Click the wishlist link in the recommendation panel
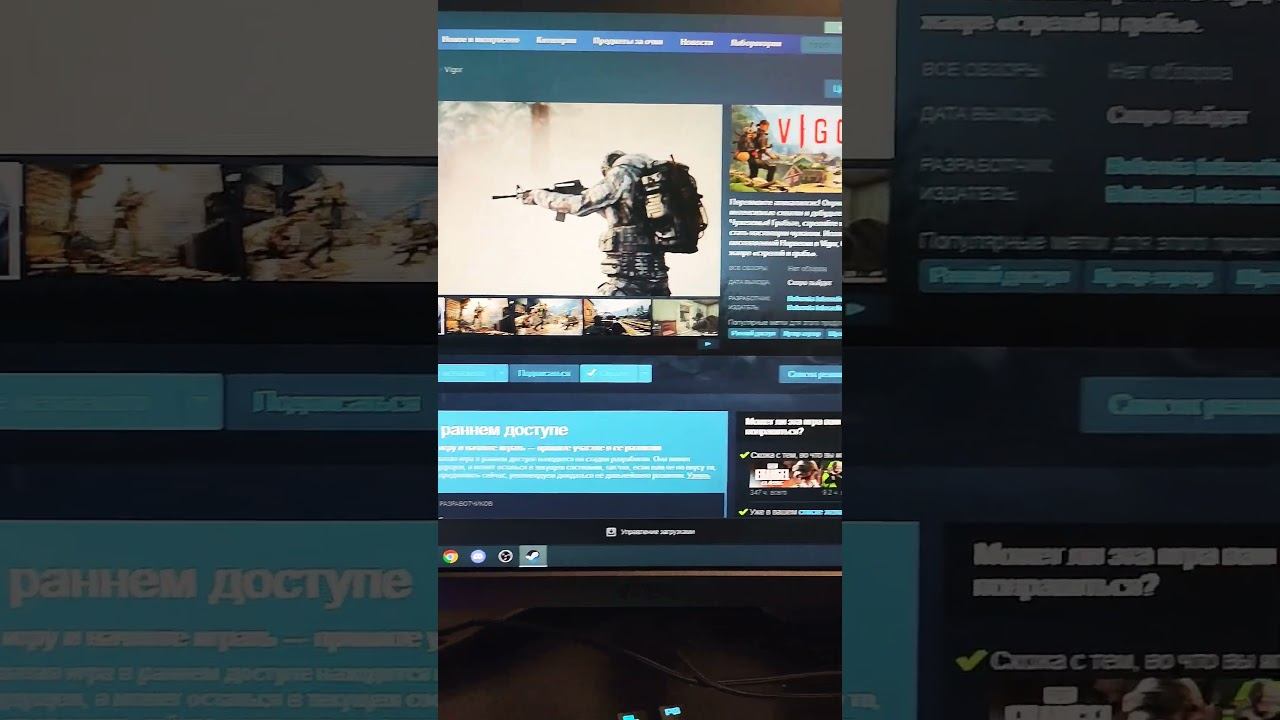Screen dimensions: 1280x720 (819, 512)
